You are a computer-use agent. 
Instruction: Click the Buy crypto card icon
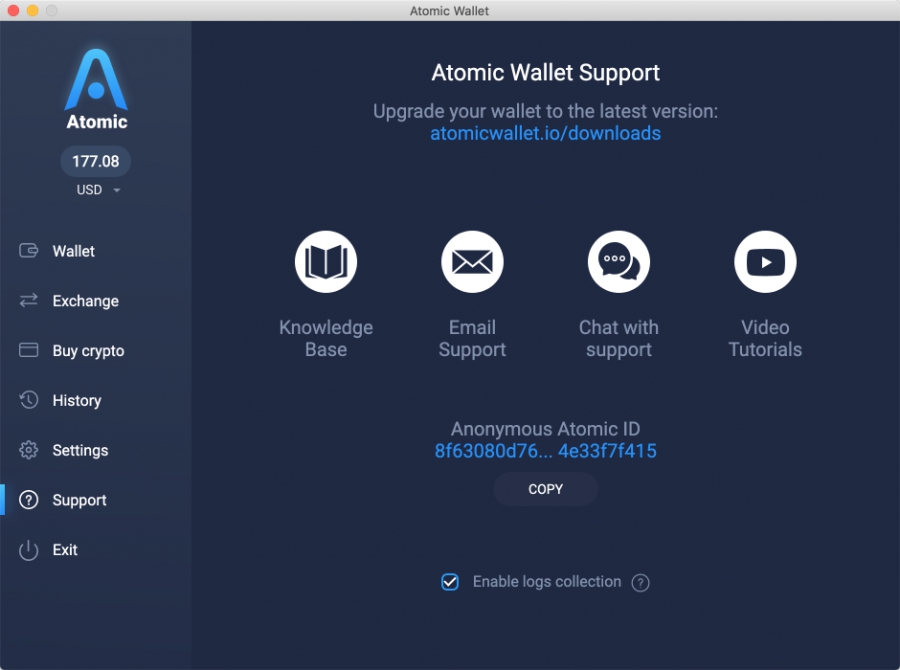click(x=29, y=350)
